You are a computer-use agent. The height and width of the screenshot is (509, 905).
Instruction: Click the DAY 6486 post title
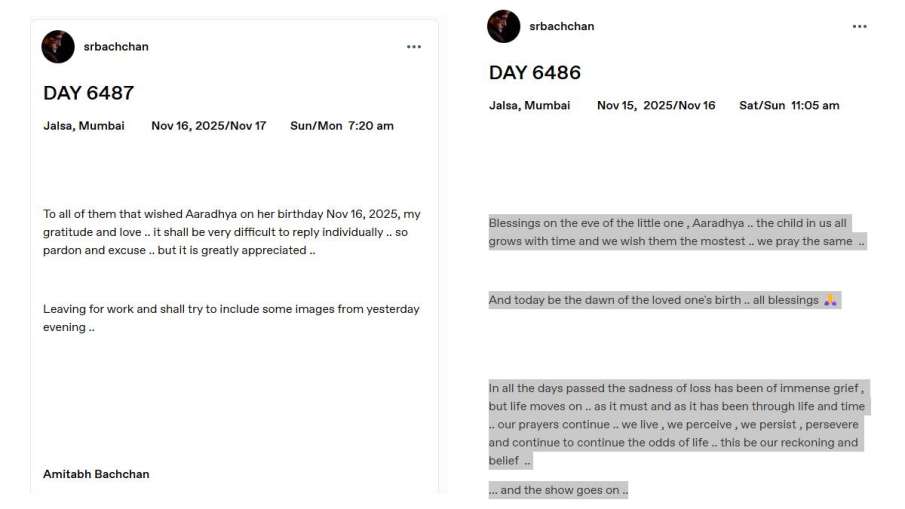(534, 73)
